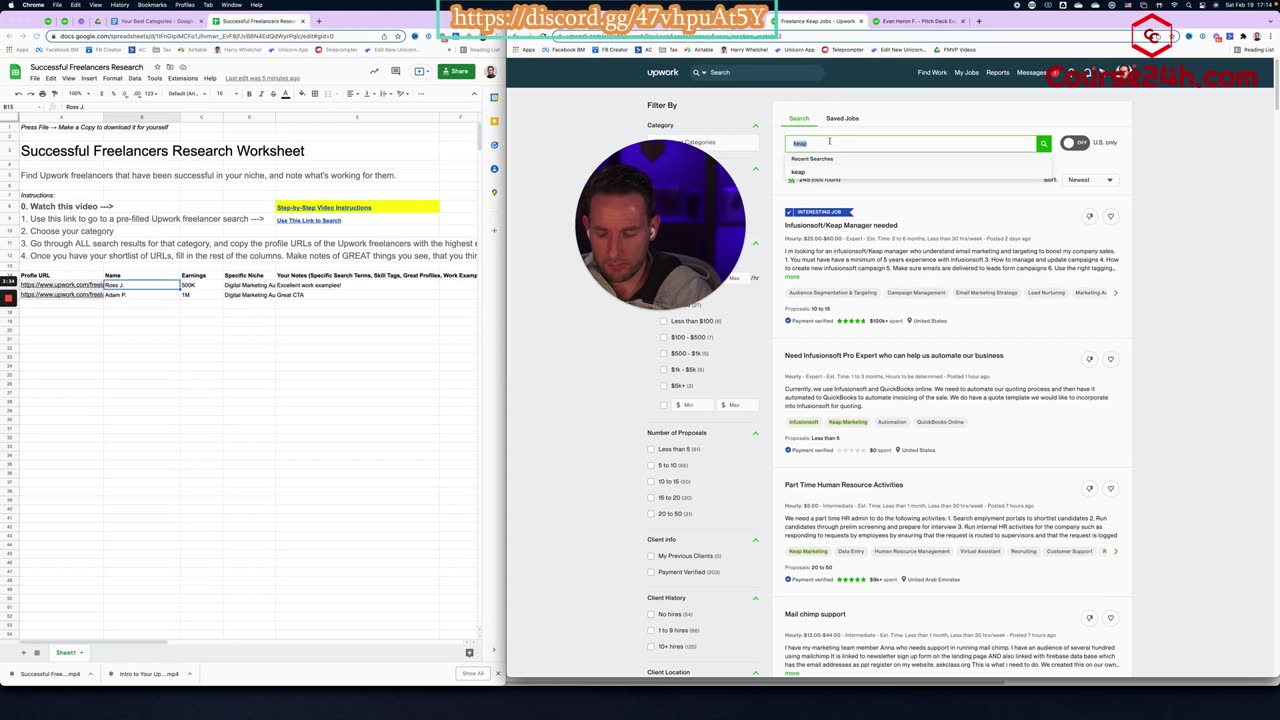1280x720 pixels.
Task: Check the No hires client history filter
Action: click(651, 614)
